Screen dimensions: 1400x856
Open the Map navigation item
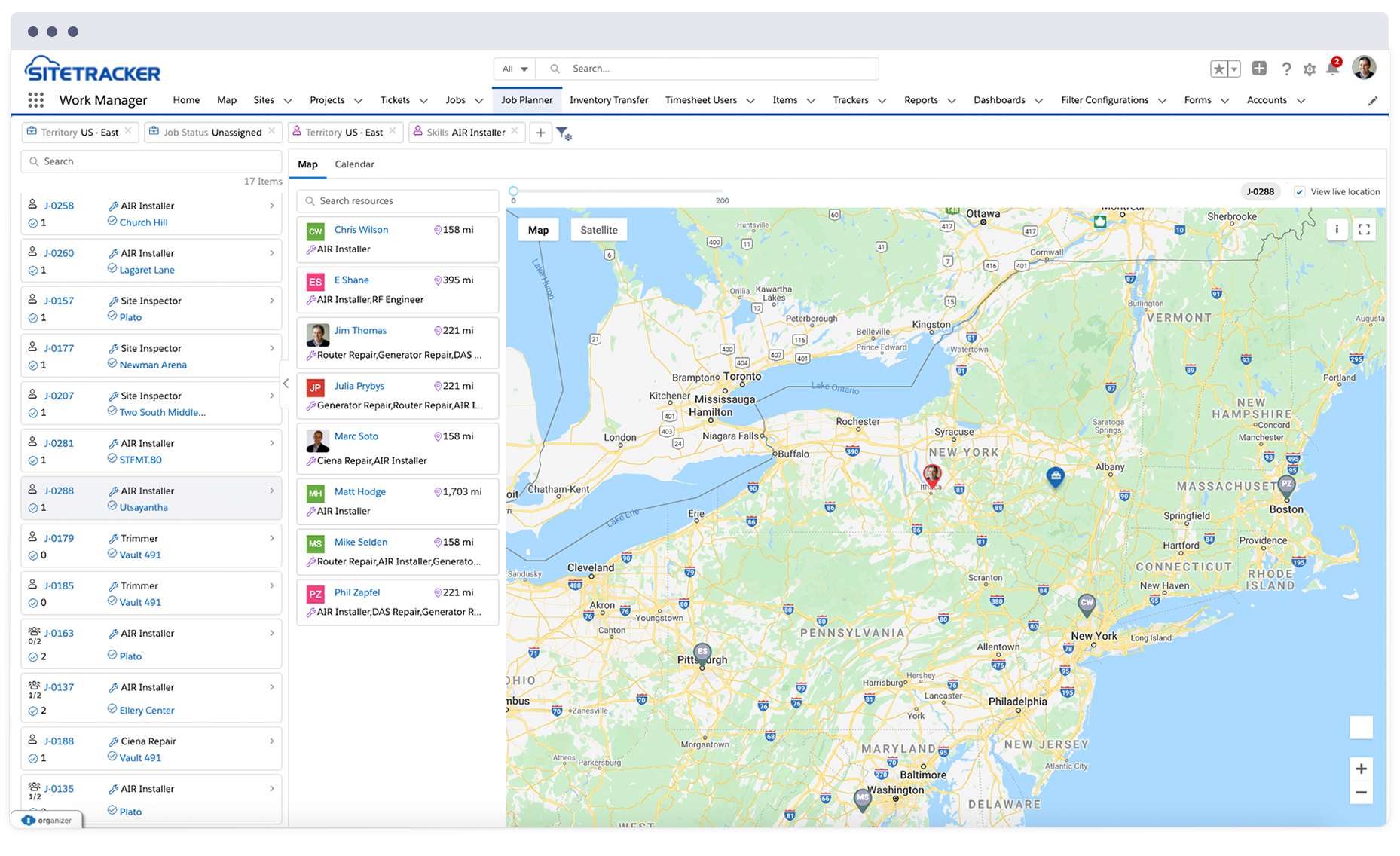click(x=227, y=100)
